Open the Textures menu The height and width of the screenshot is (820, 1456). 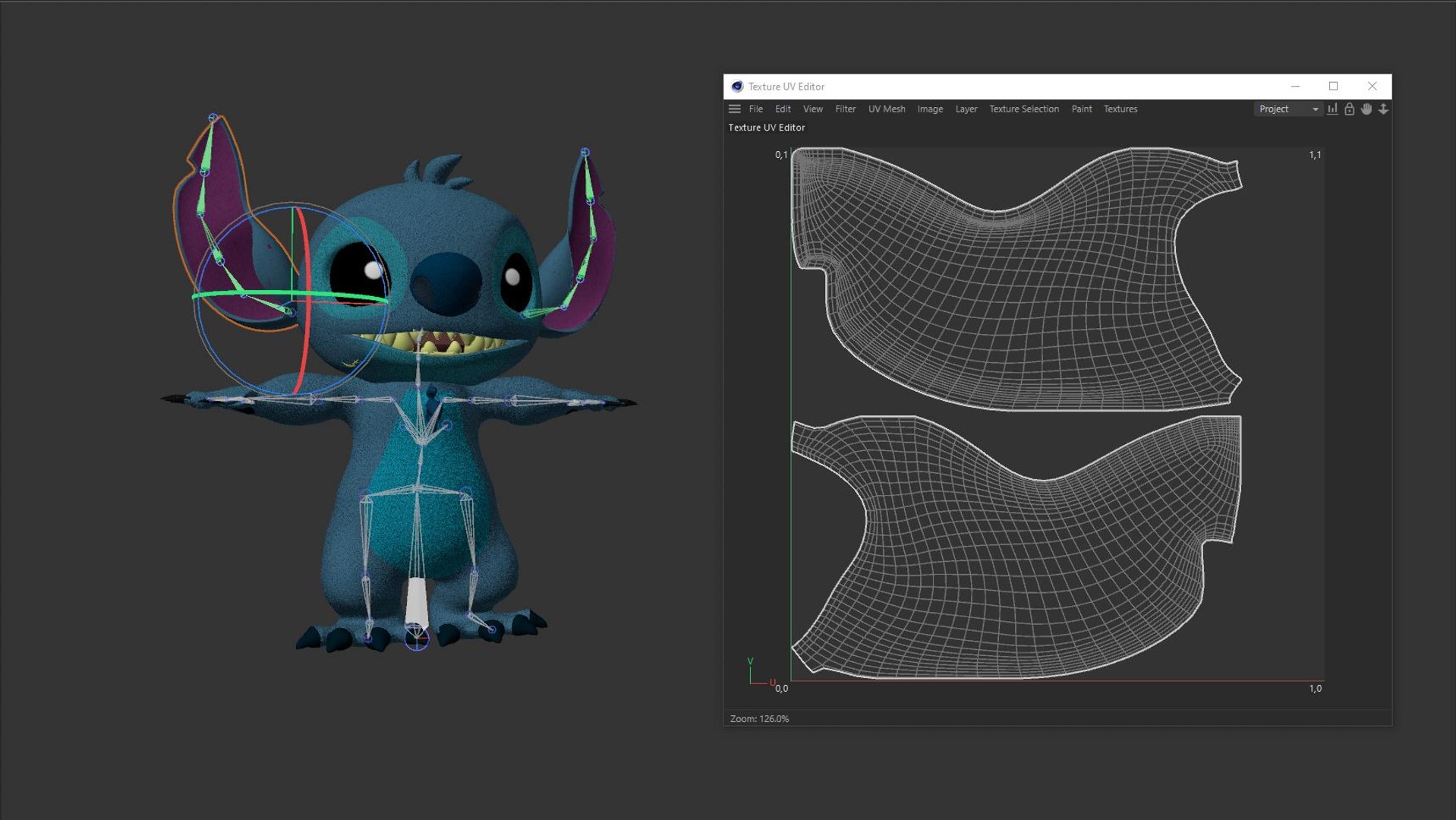point(1120,109)
